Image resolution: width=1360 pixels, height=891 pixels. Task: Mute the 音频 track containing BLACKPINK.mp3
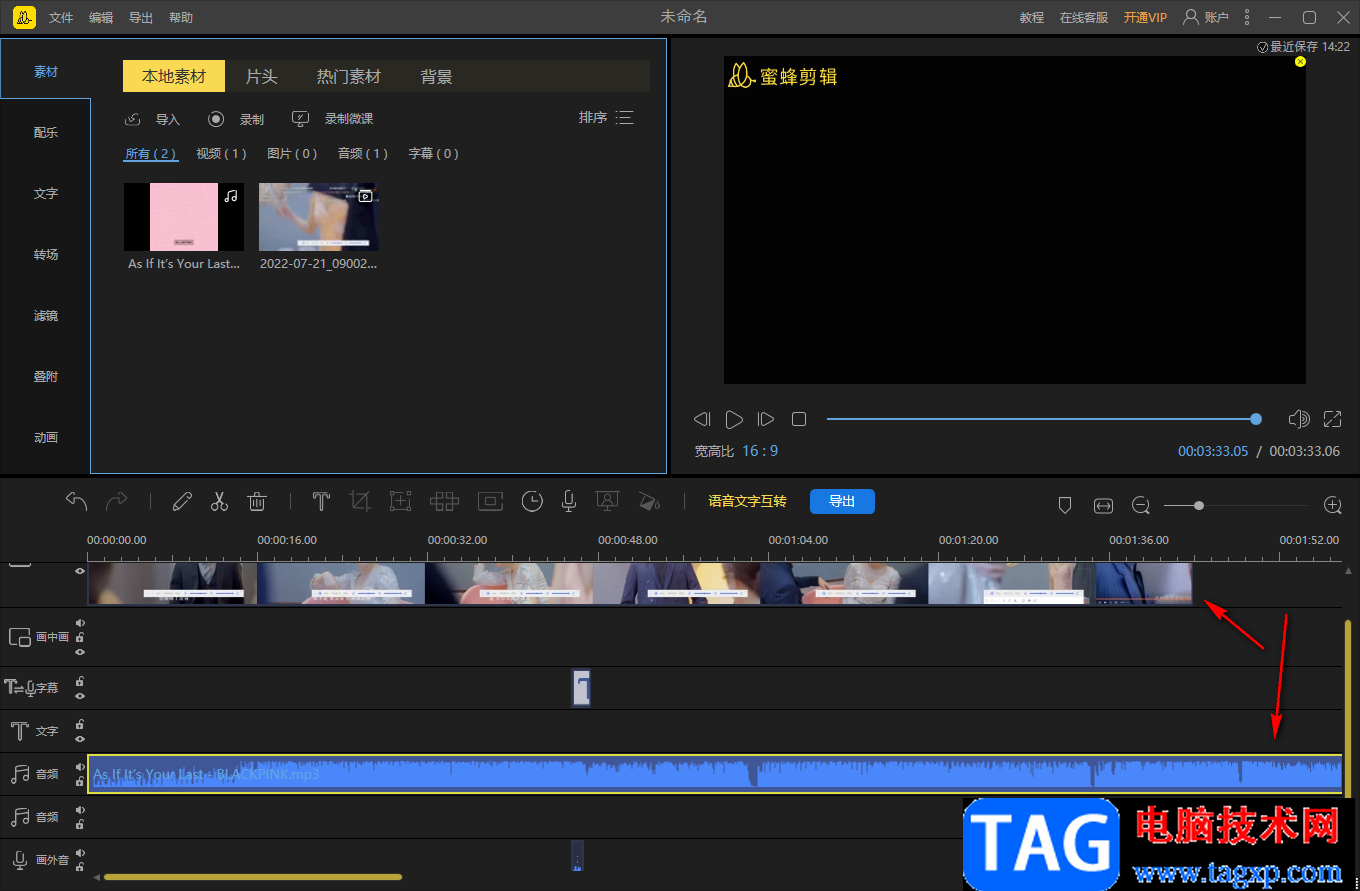tap(80, 767)
